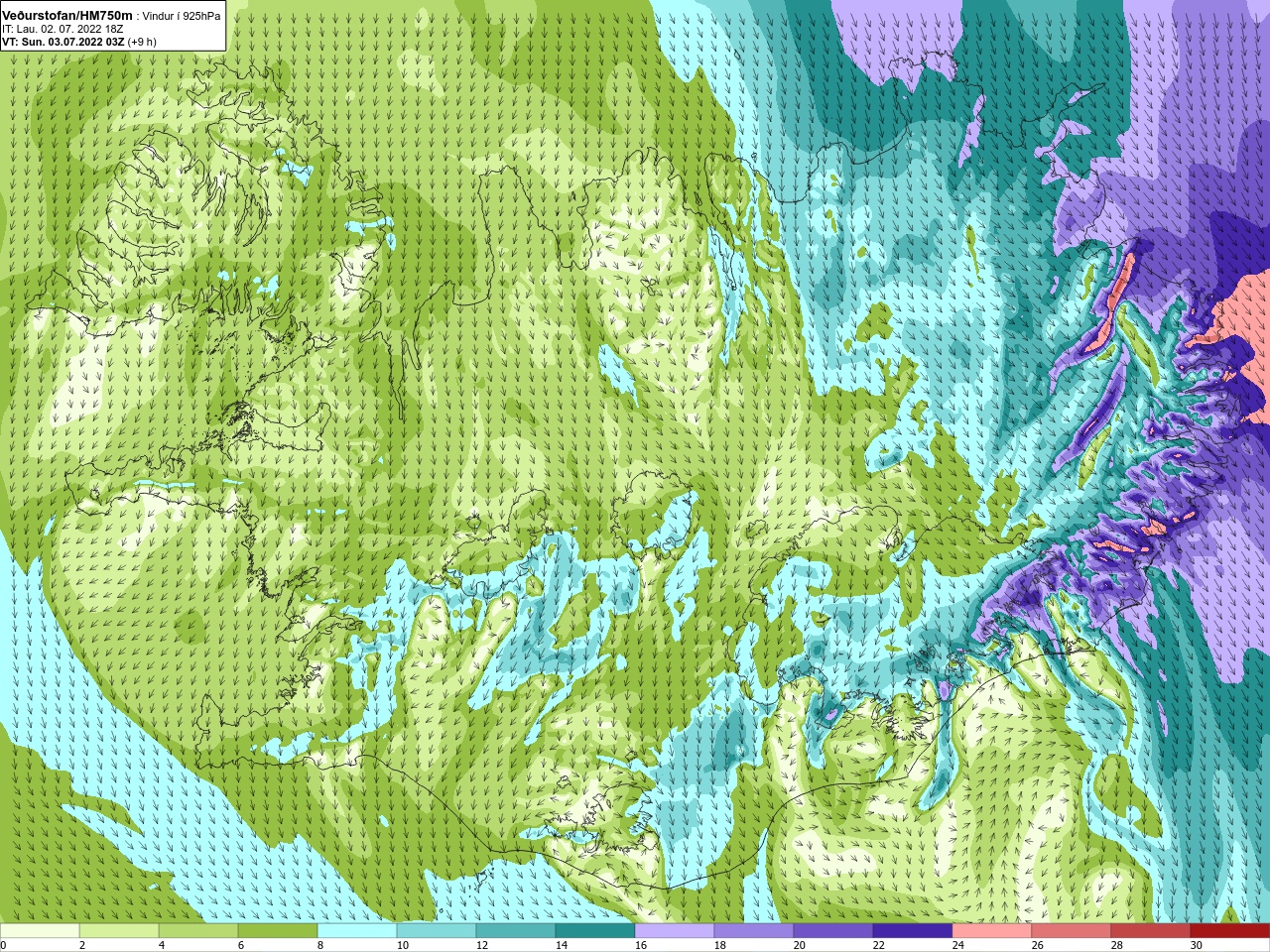Click the 16–18 lavender legend swatch

[x=675, y=930]
